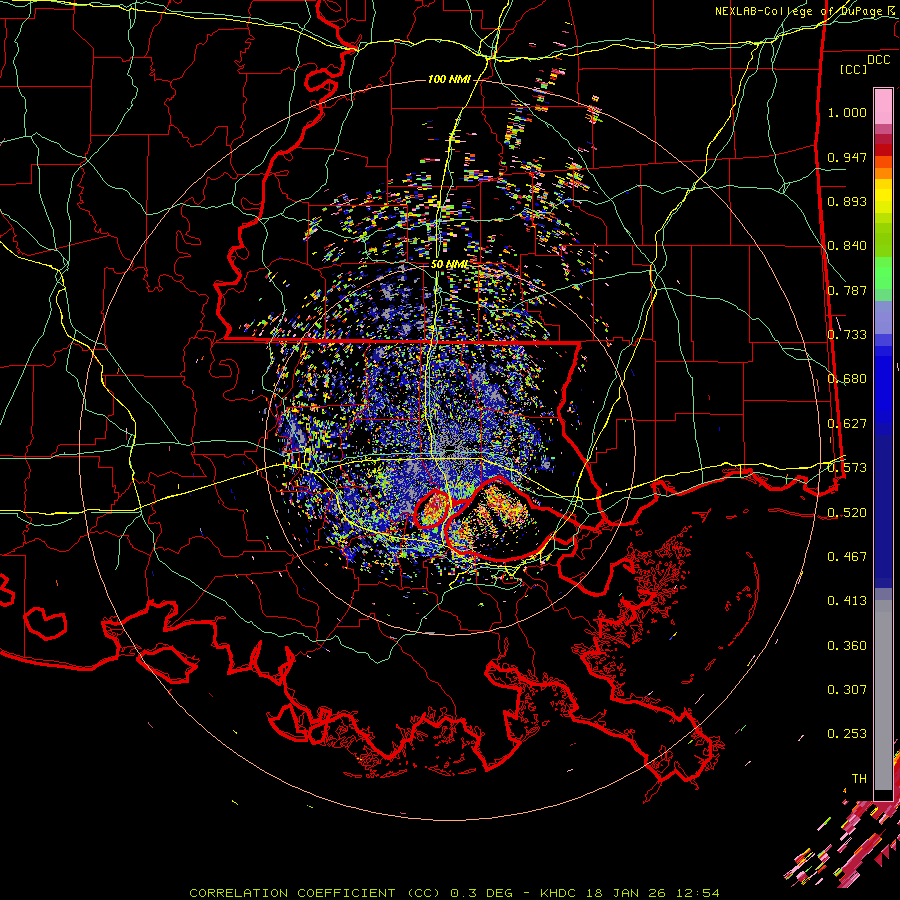900x900 pixels.
Task: Click the 0.893 scale value
Action: pos(847,201)
